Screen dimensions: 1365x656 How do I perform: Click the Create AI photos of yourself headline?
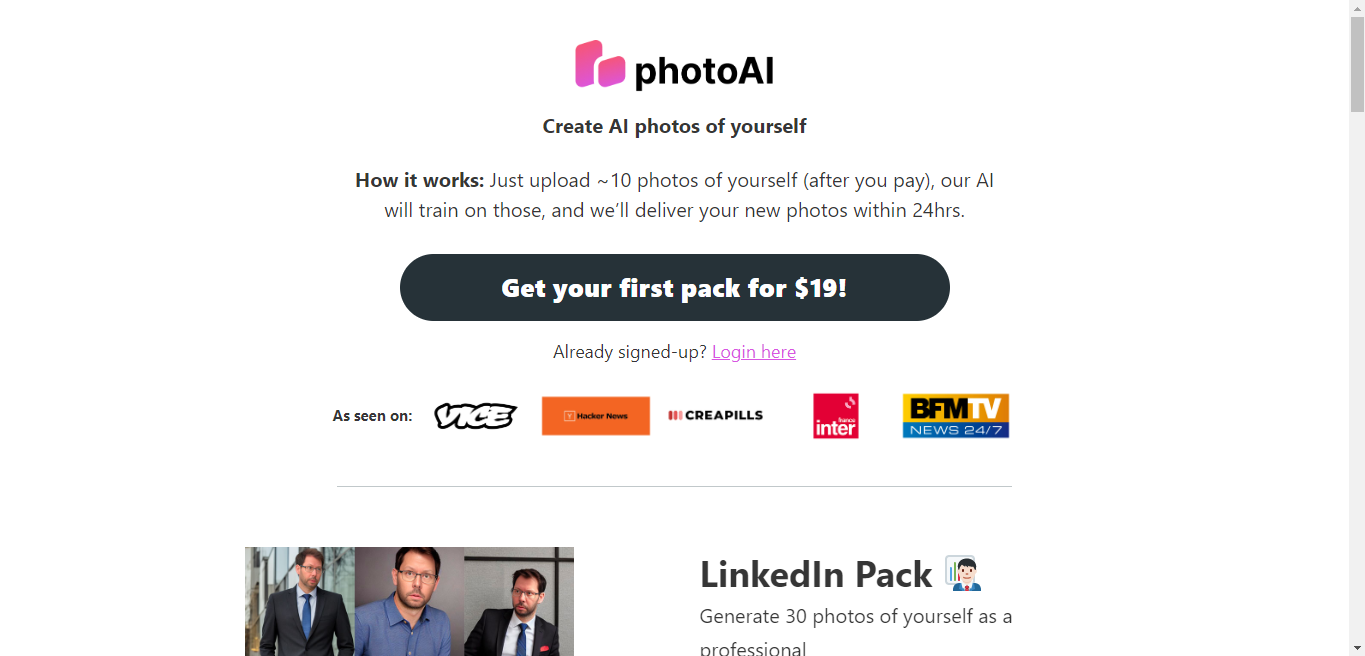click(675, 126)
